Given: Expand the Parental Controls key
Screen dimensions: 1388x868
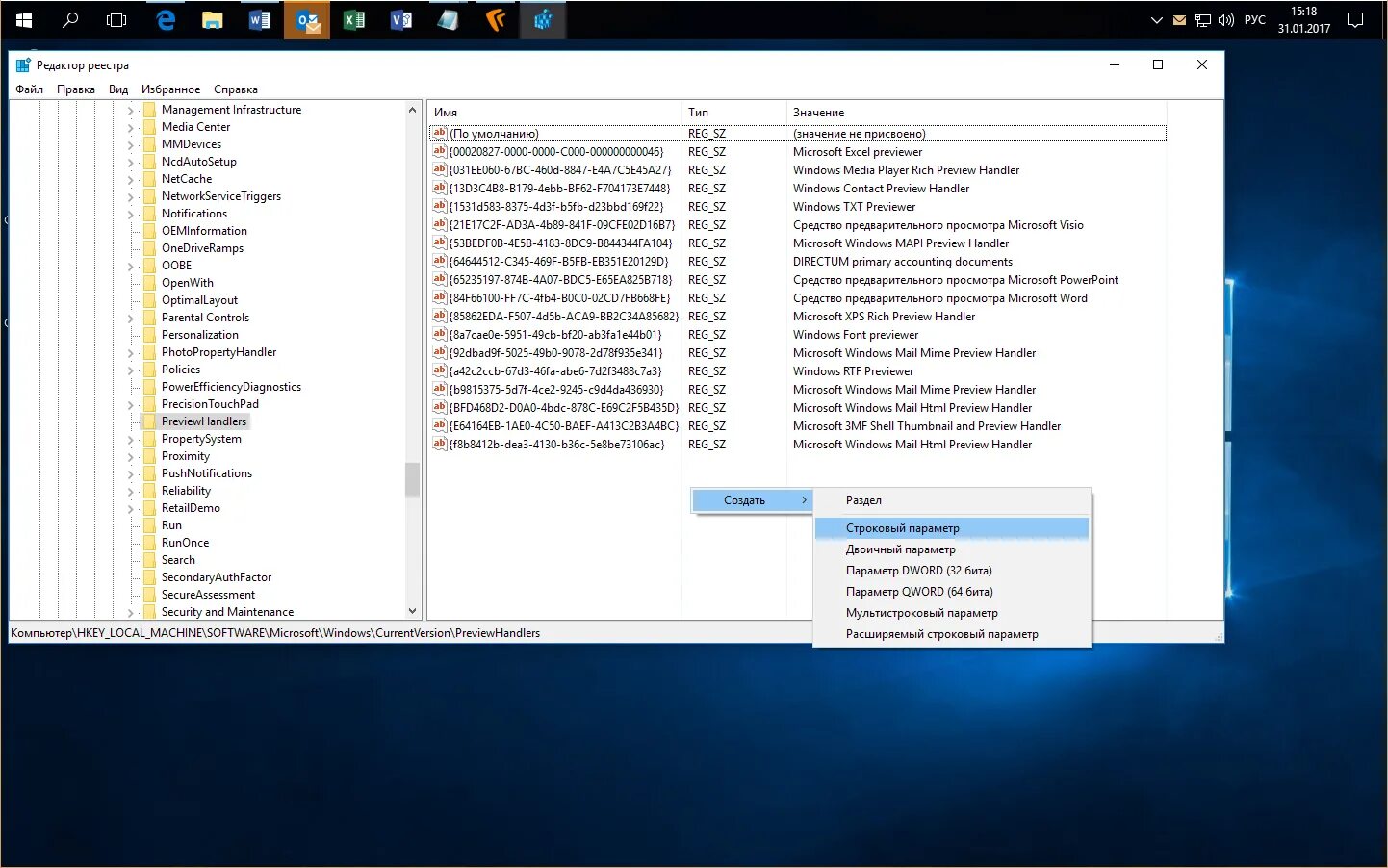Looking at the screenshot, I should [x=131, y=319].
